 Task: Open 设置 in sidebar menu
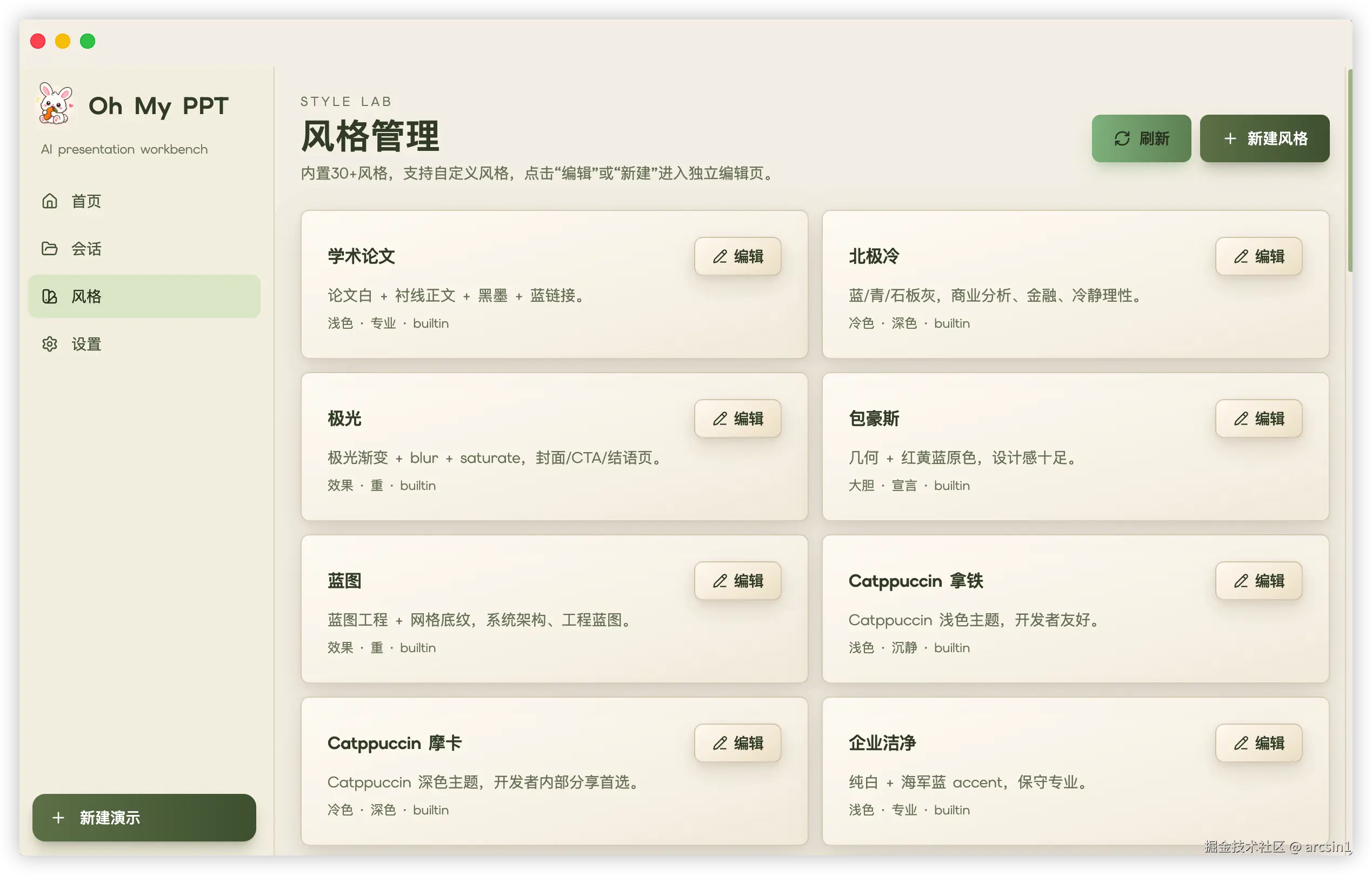click(x=85, y=344)
